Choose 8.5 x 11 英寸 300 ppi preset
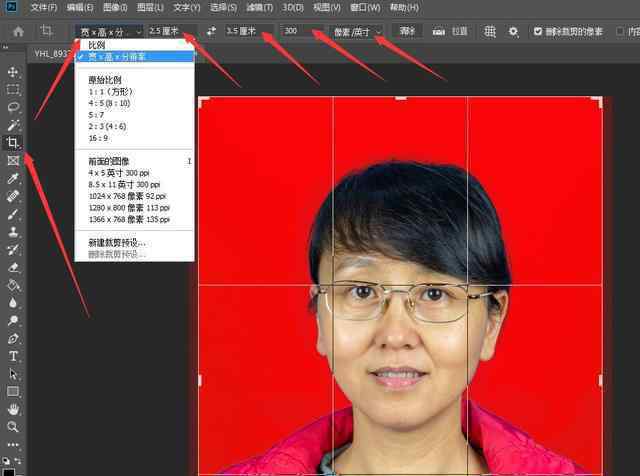 pos(134,185)
